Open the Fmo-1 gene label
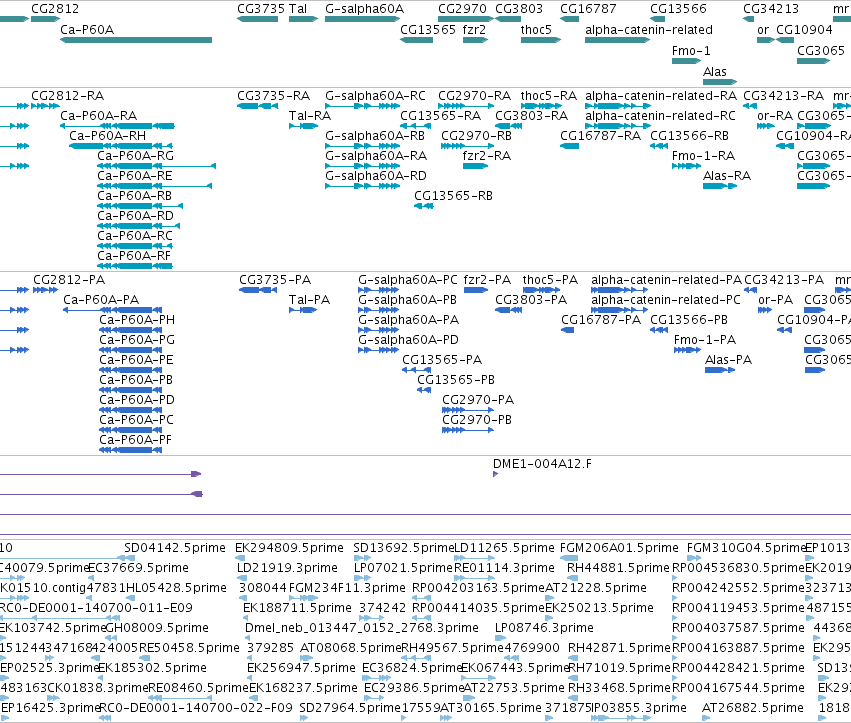This screenshot has width=851, height=723. tap(691, 51)
